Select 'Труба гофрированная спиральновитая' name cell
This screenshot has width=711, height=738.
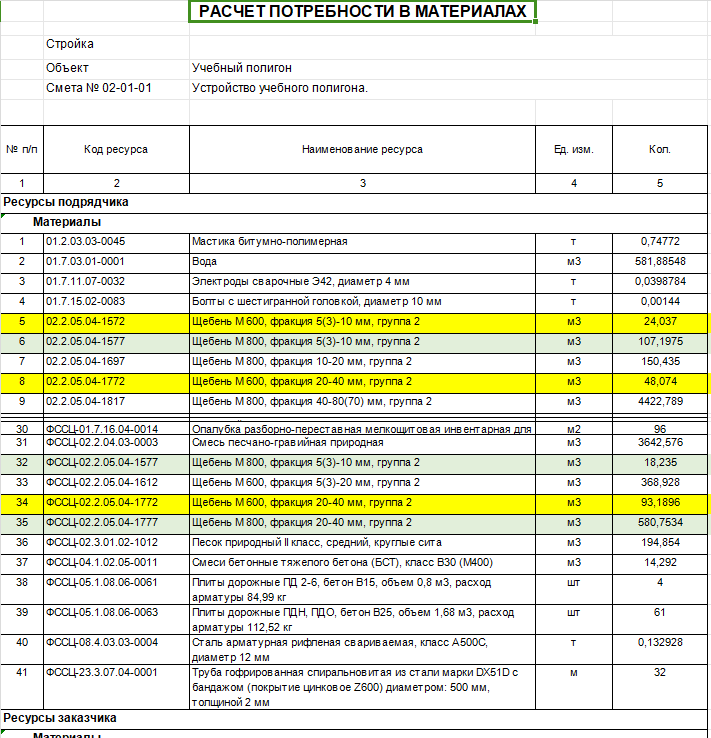[362, 687]
